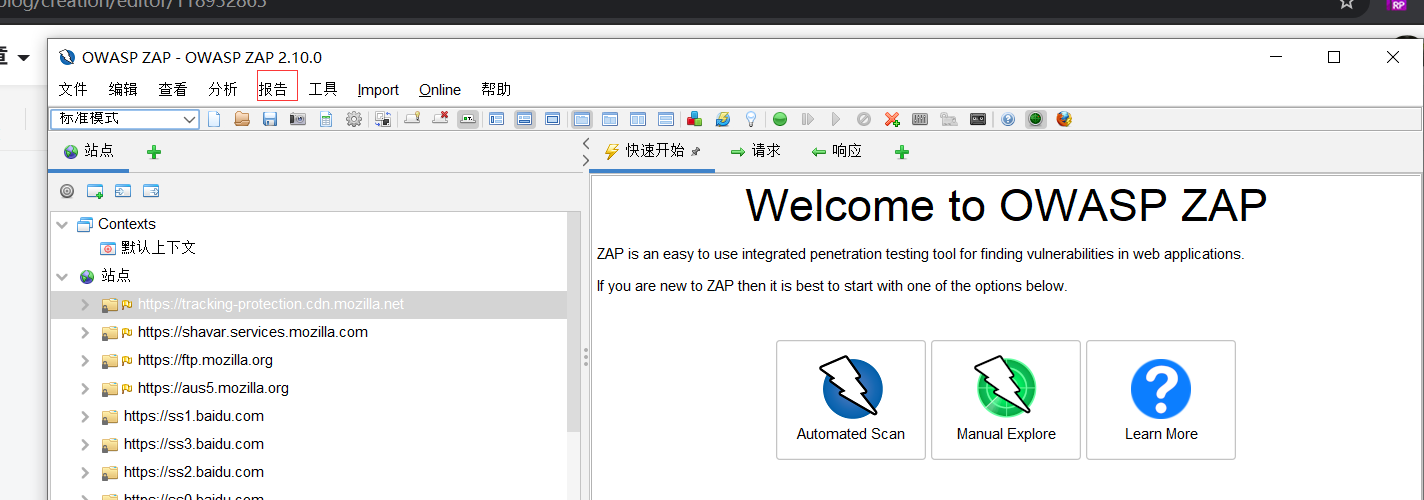Click the Import Context icon in Sites panel
1424x500 pixels.
(x=123, y=191)
